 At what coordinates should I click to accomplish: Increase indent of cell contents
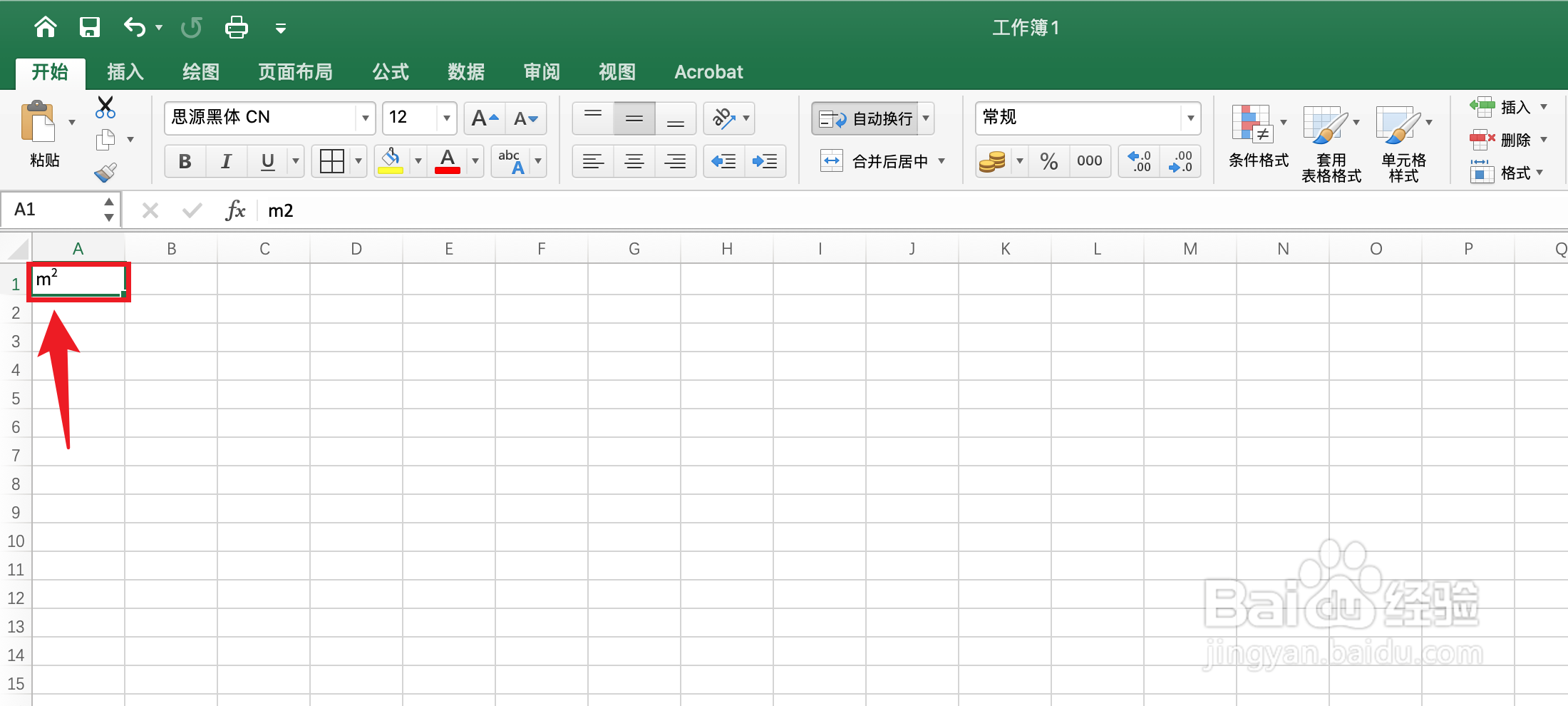click(765, 161)
